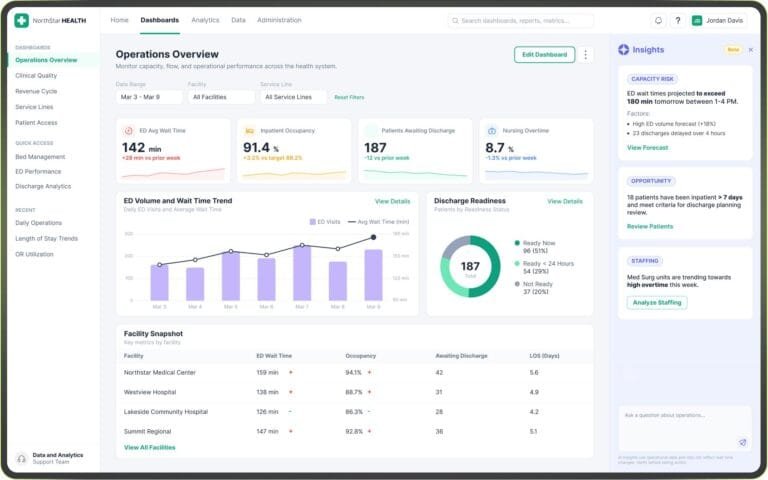Image resolution: width=768 pixels, height=480 pixels.
Task: Click the Analyze Staffing button
Action: coord(657,303)
